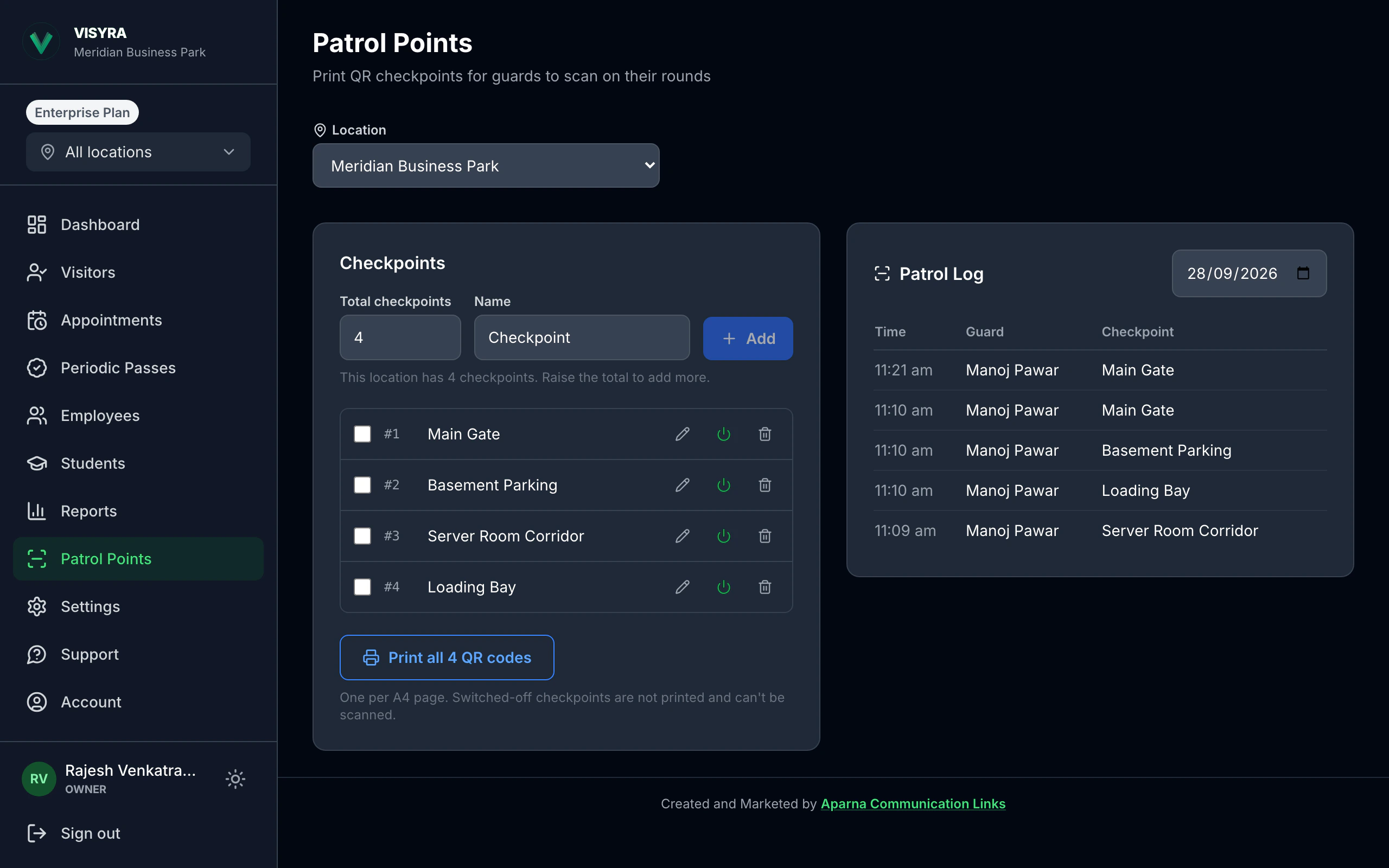Viewport: 1389px width, 868px height.
Task: Remove Server Room Corridor via trash icon
Action: (765, 536)
